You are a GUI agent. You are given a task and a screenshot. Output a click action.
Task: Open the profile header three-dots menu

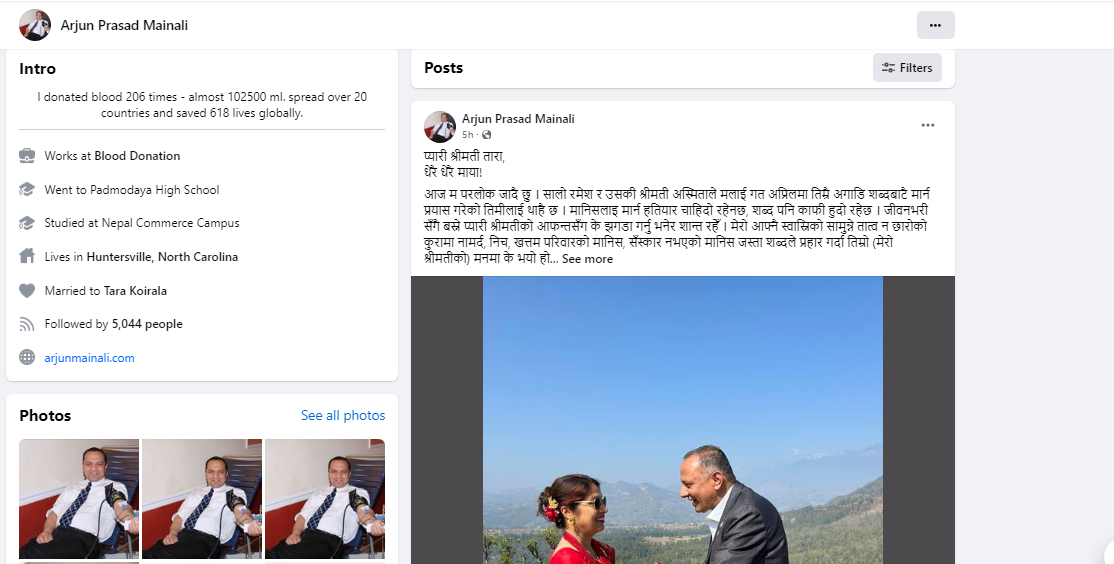(935, 26)
